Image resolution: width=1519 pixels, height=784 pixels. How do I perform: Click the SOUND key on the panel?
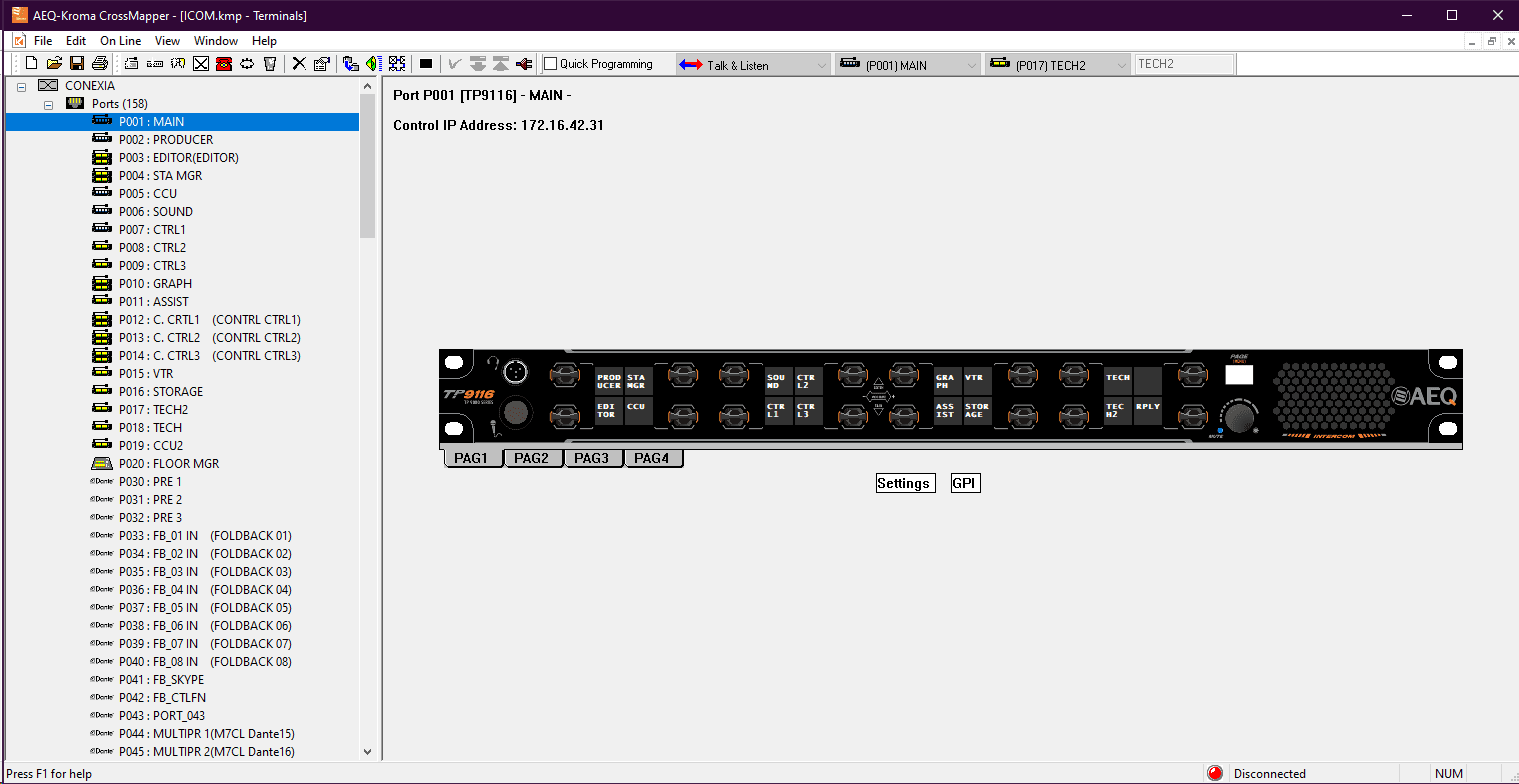click(x=778, y=381)
